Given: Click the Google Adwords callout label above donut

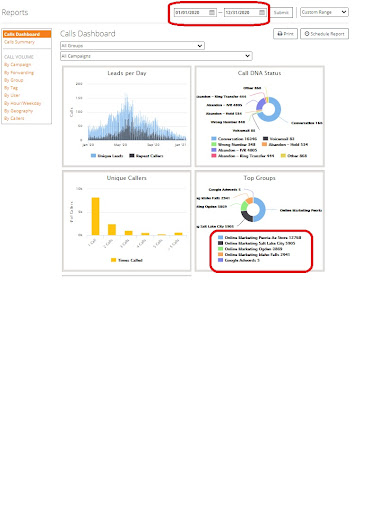Looking at the screenshot, I should coord(225,189).
